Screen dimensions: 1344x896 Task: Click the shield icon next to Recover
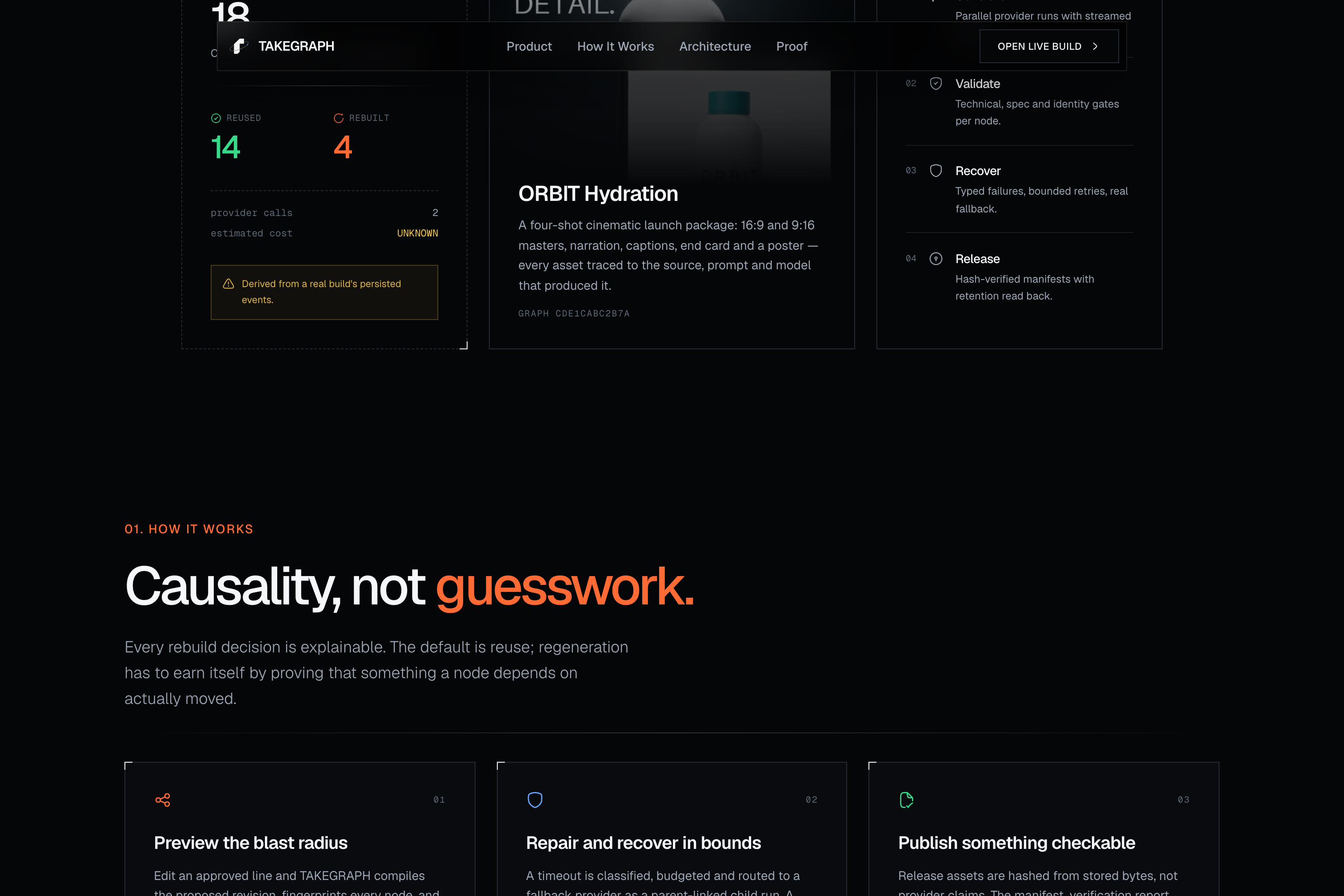(936, 171)
